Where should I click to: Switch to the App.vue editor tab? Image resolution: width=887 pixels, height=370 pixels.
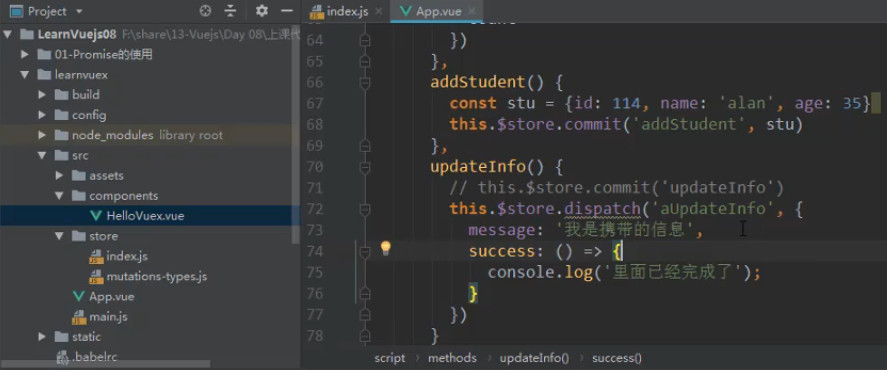coord(438,11)
